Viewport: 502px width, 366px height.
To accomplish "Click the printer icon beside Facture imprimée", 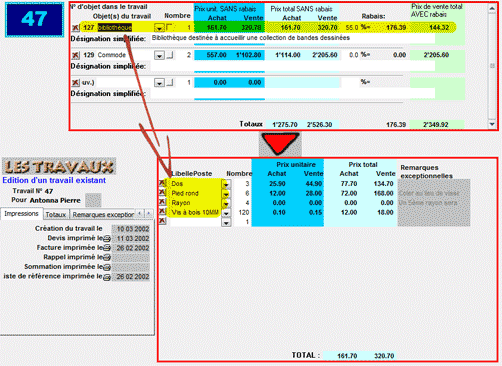I will [x=107, y=248].
